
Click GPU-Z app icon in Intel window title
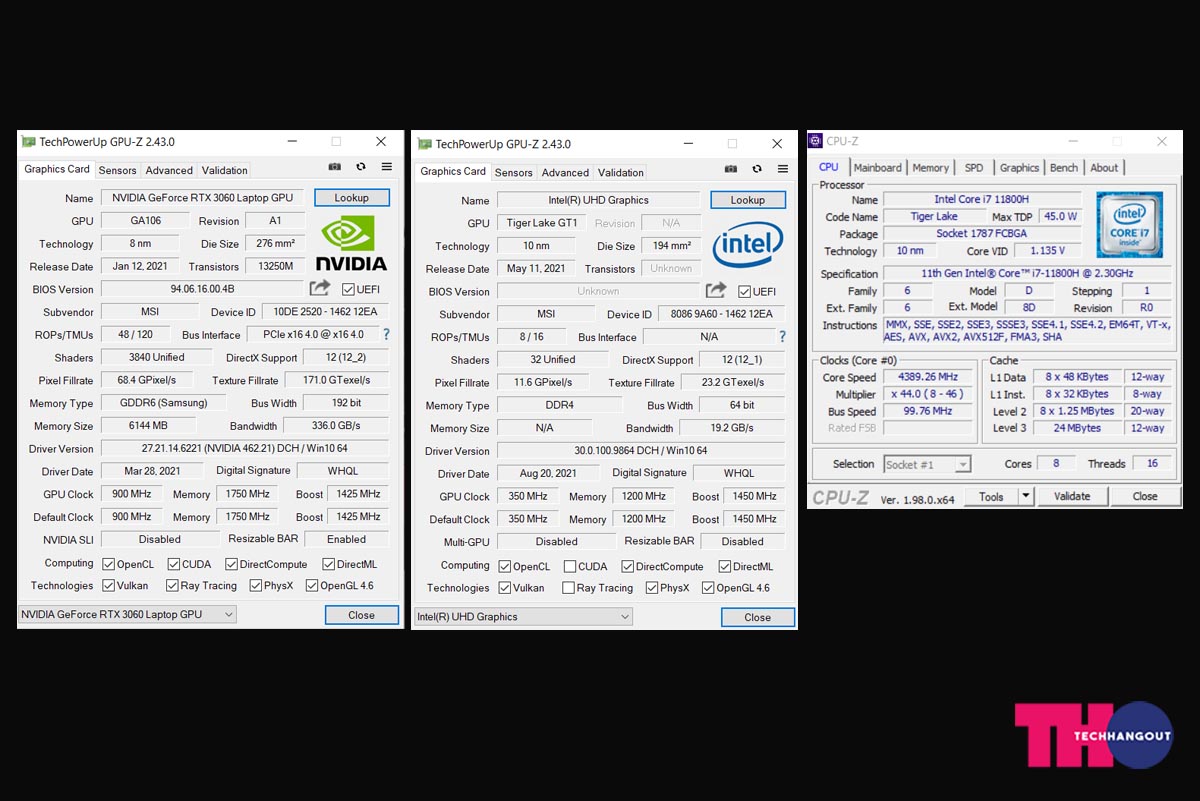425,144
